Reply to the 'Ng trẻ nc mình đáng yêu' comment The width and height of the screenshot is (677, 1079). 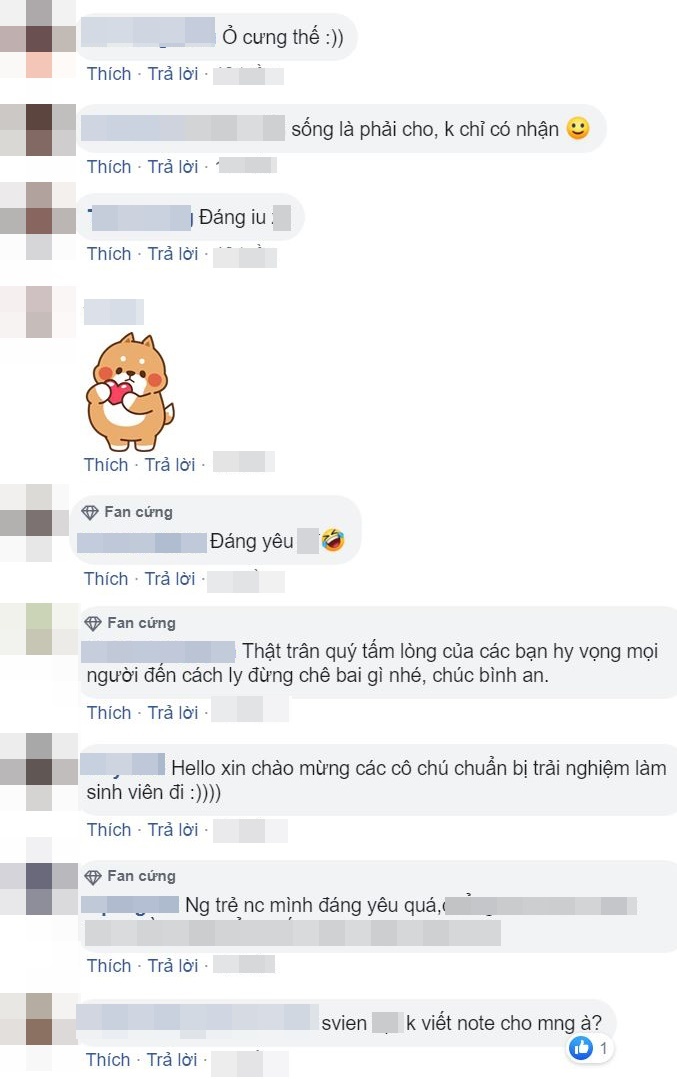click(x=173, y=965)
